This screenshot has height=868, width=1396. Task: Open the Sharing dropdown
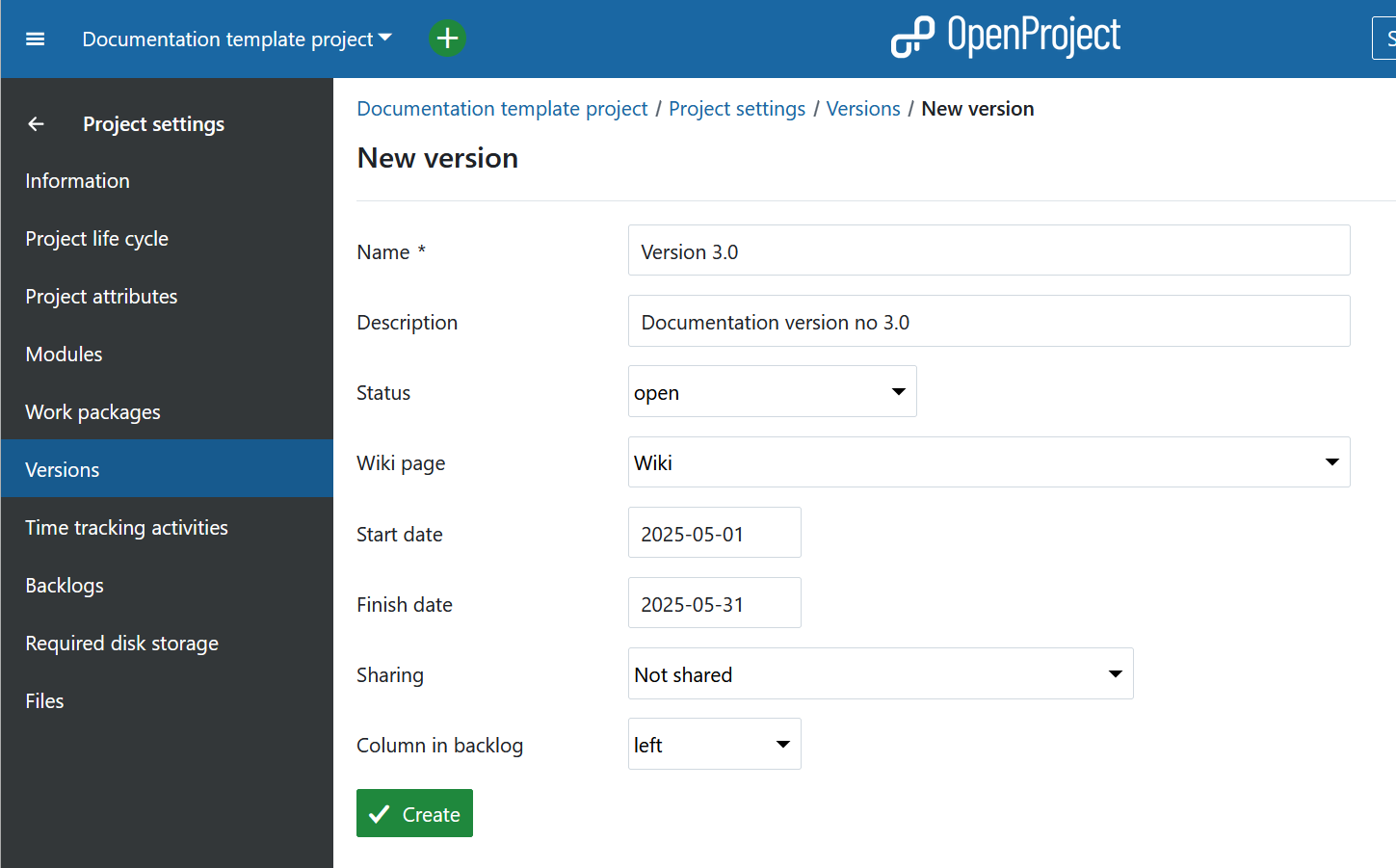tap(881, 673)
